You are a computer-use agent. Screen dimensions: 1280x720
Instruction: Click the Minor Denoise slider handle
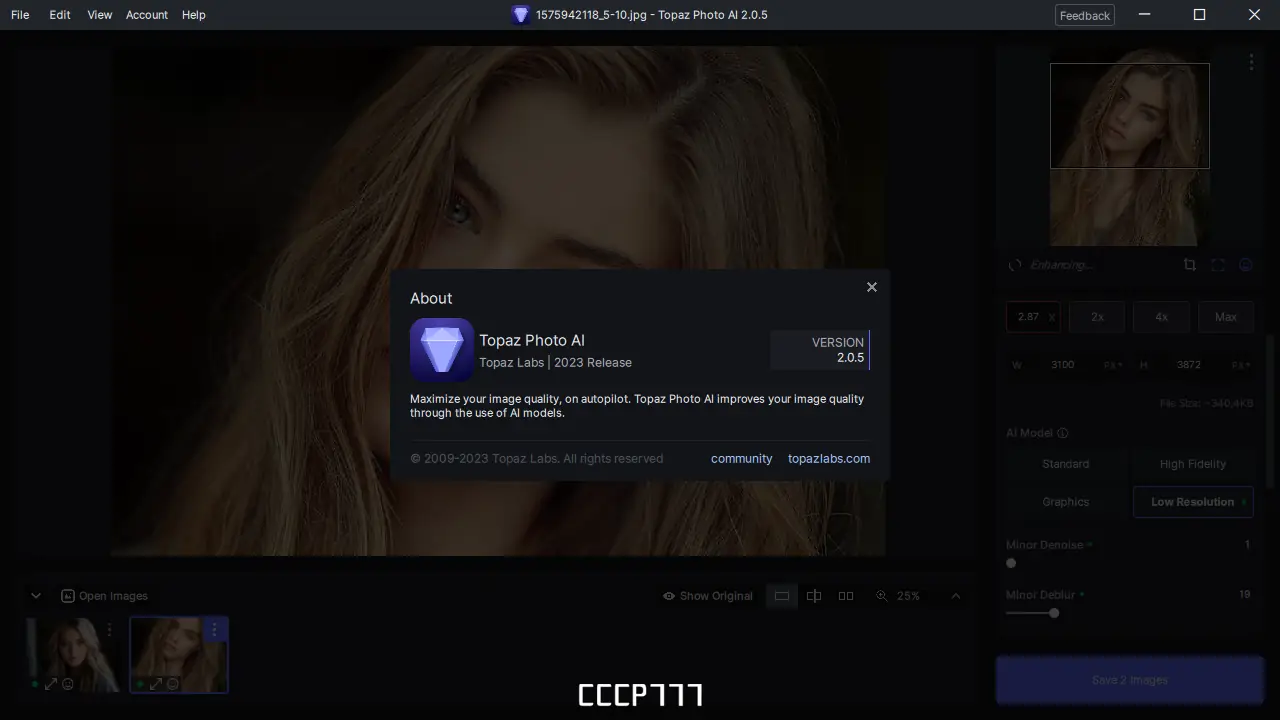coord(1011,563)
